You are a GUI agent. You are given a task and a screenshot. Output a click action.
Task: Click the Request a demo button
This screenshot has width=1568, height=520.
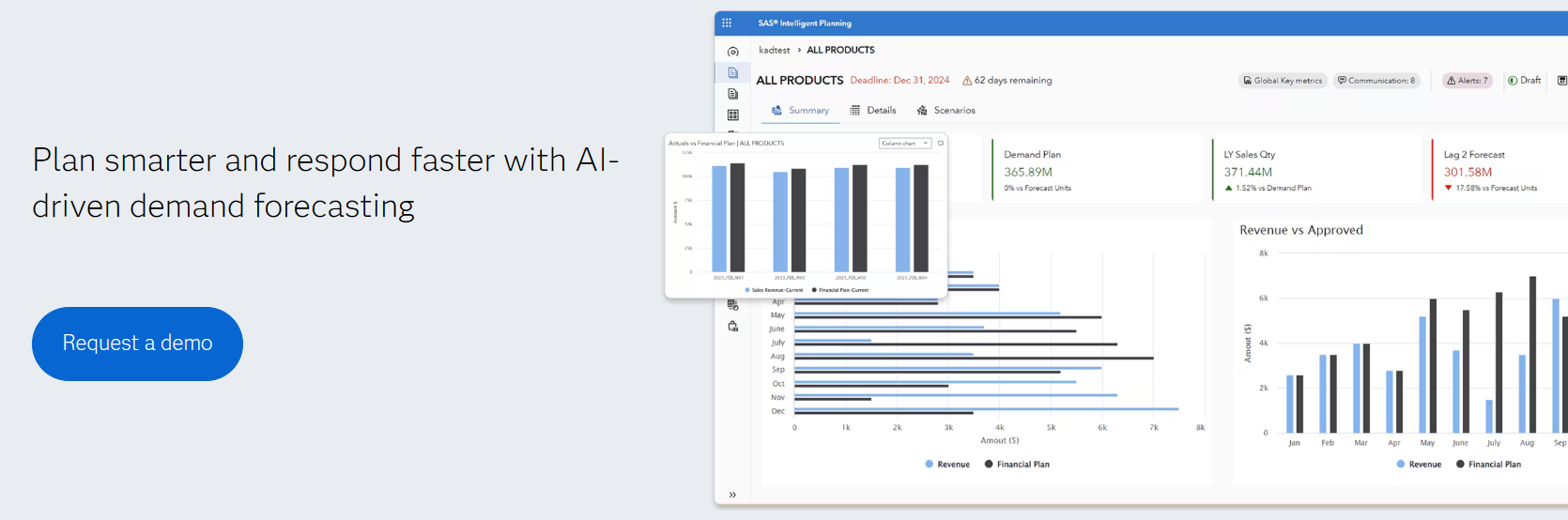[137, 344]
